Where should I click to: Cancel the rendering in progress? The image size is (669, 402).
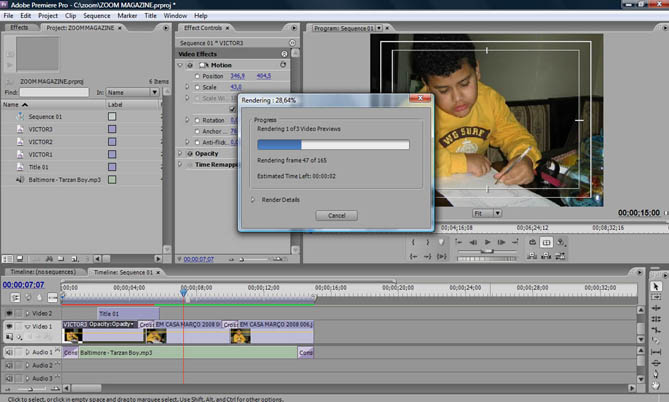point(335,215)
